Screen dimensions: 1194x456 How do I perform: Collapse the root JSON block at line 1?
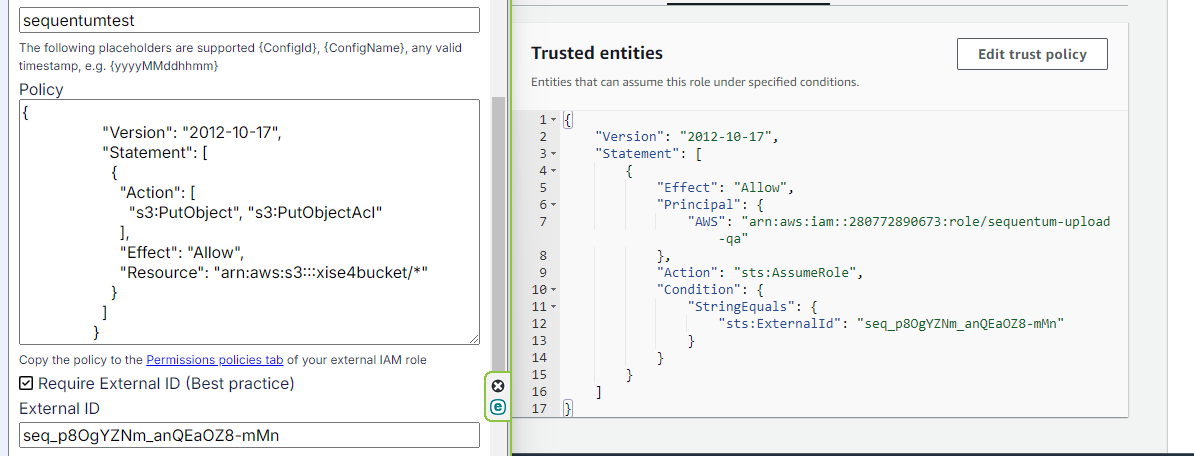tap(553, 120)
